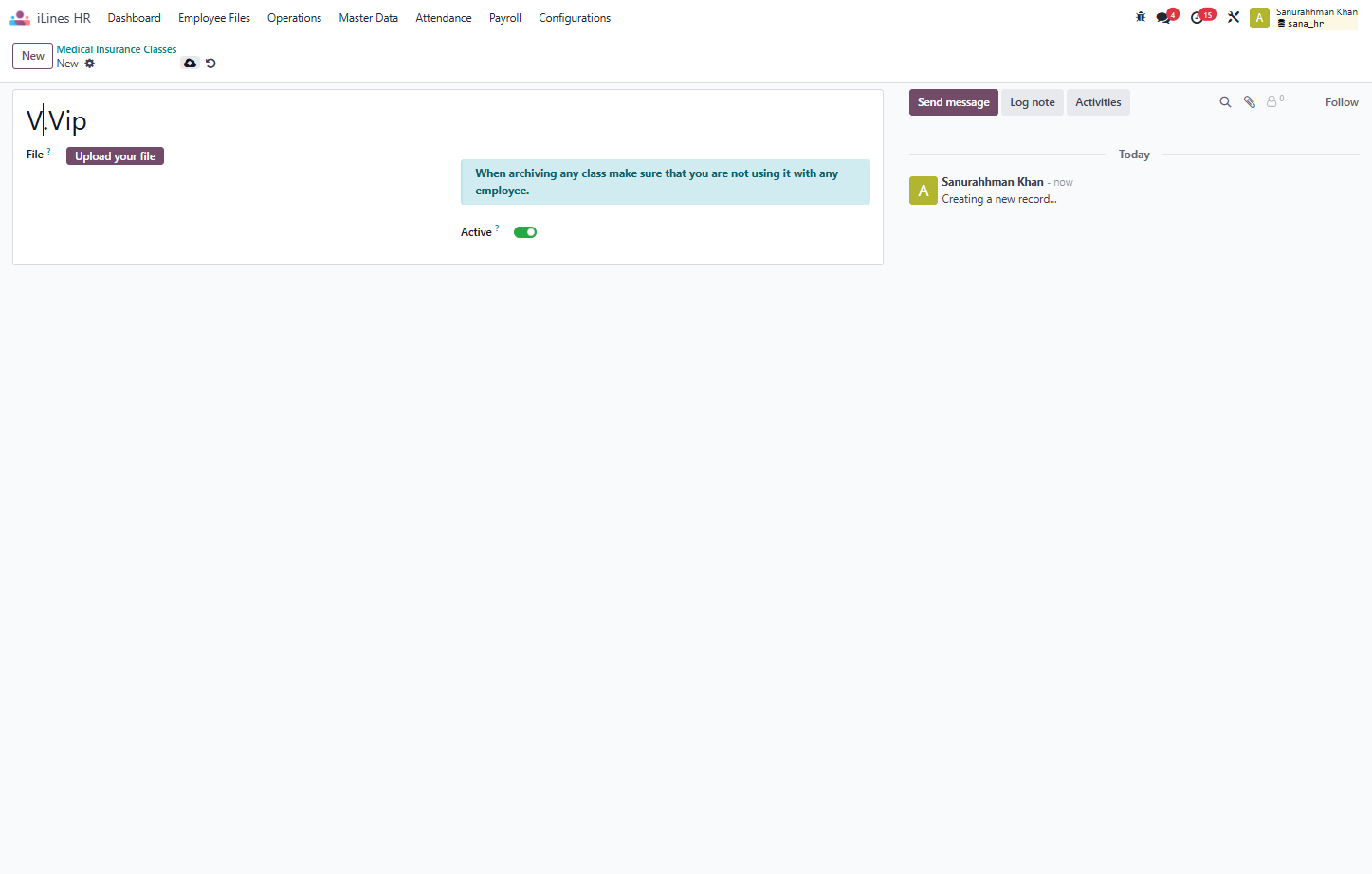Open the Master Data menu

369,18
